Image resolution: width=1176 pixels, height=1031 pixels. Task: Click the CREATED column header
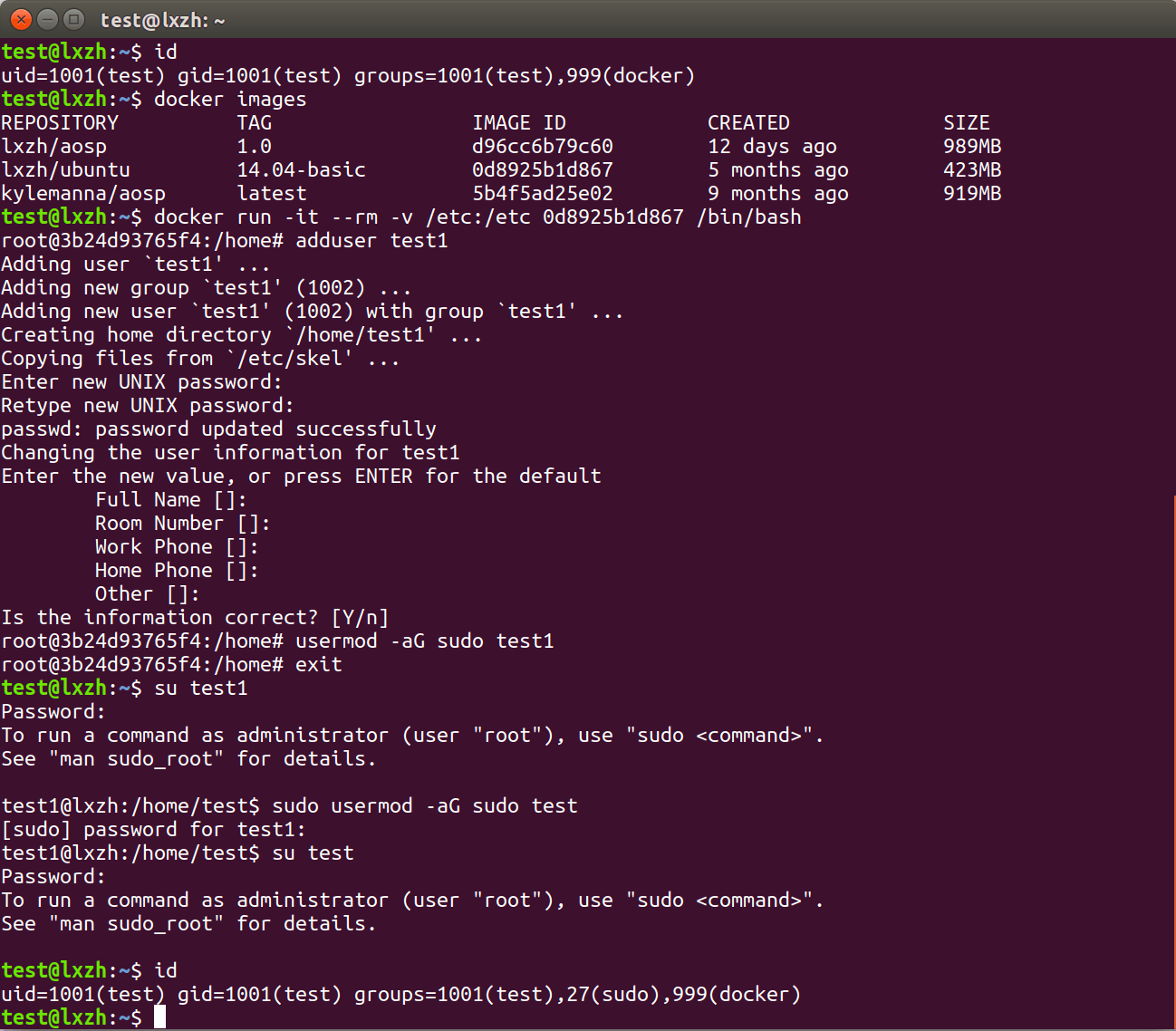748,122
